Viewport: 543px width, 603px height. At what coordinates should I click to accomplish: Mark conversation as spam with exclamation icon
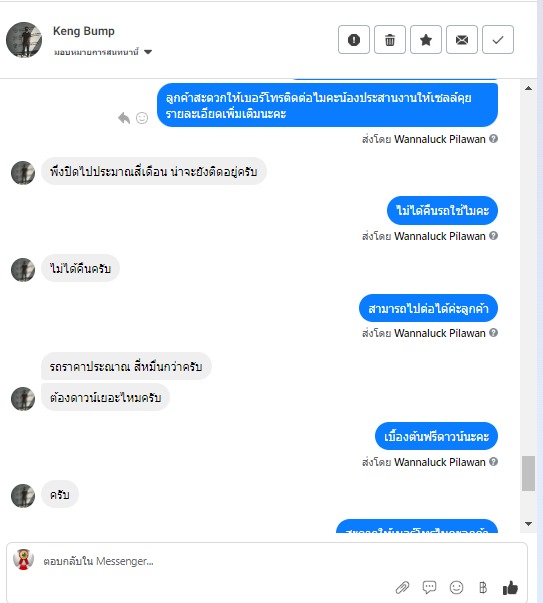click(x=354, y=40)
